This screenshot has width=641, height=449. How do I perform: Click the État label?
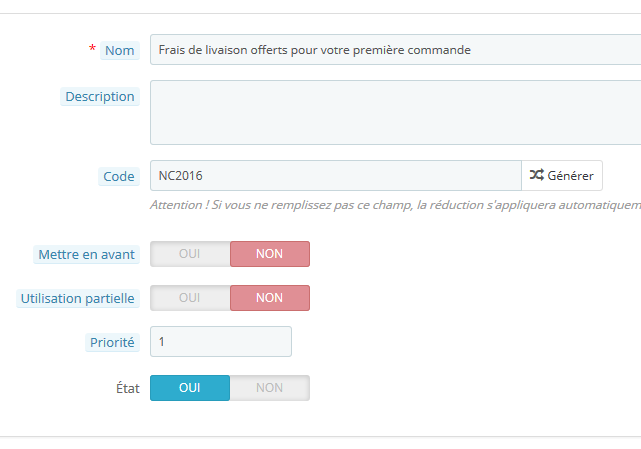click(x=128, y=388)
